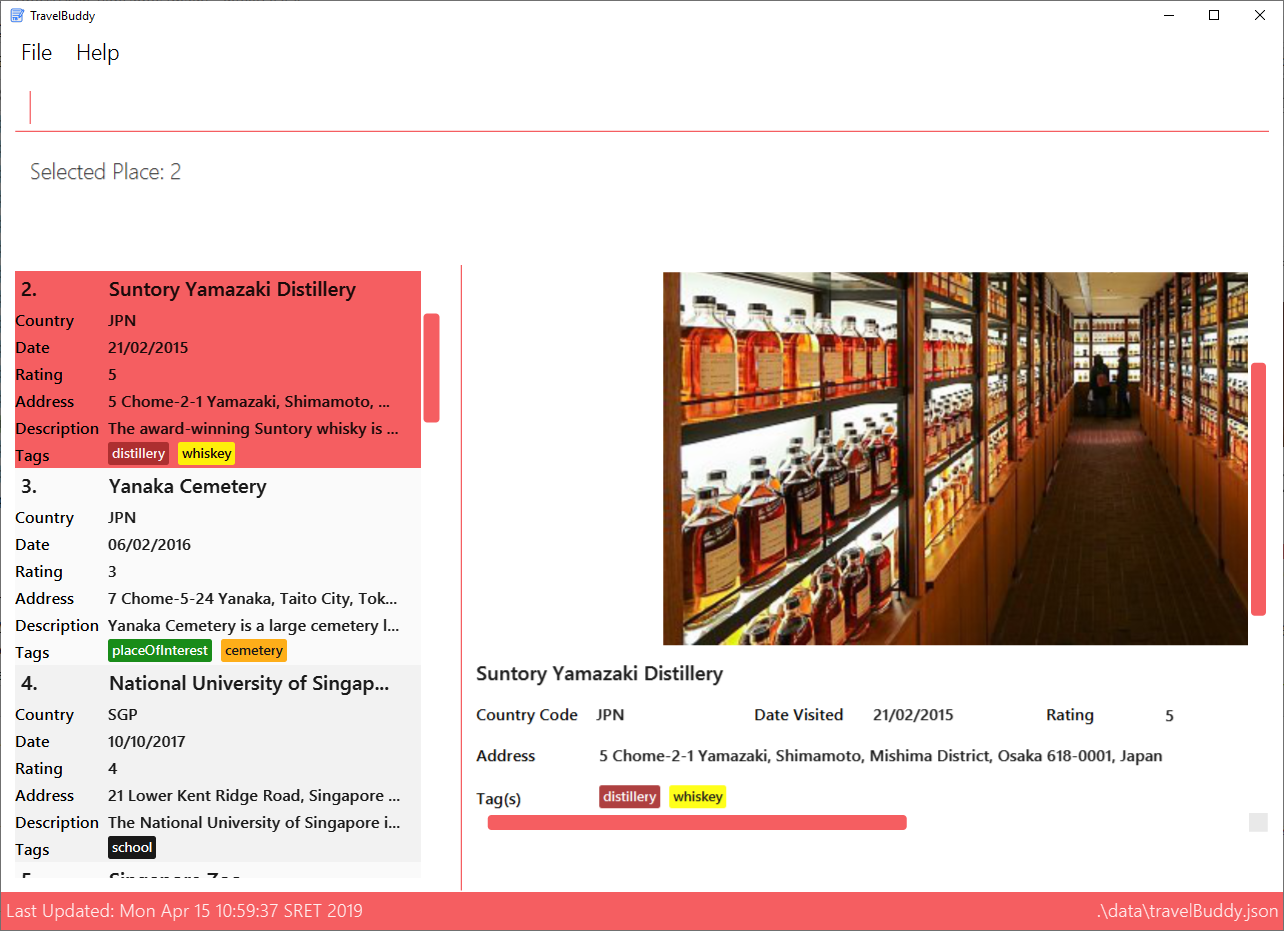The width and height of the screenshot is (1284, 931).
Task: Click the distillery photo in details panel
Action: pos(955,458)
